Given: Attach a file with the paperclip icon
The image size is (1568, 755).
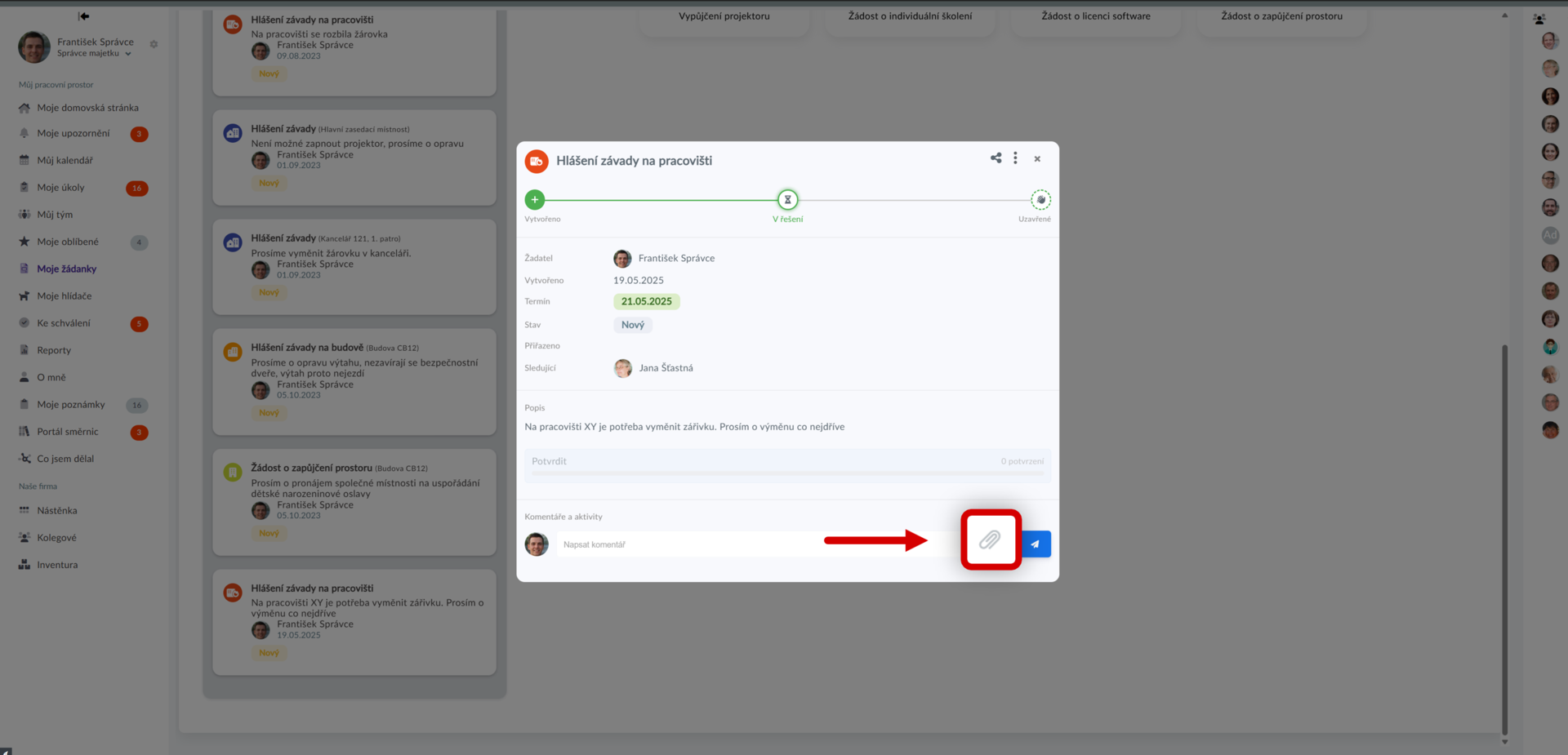Looking at the screenshot, I should coord(990,540).
